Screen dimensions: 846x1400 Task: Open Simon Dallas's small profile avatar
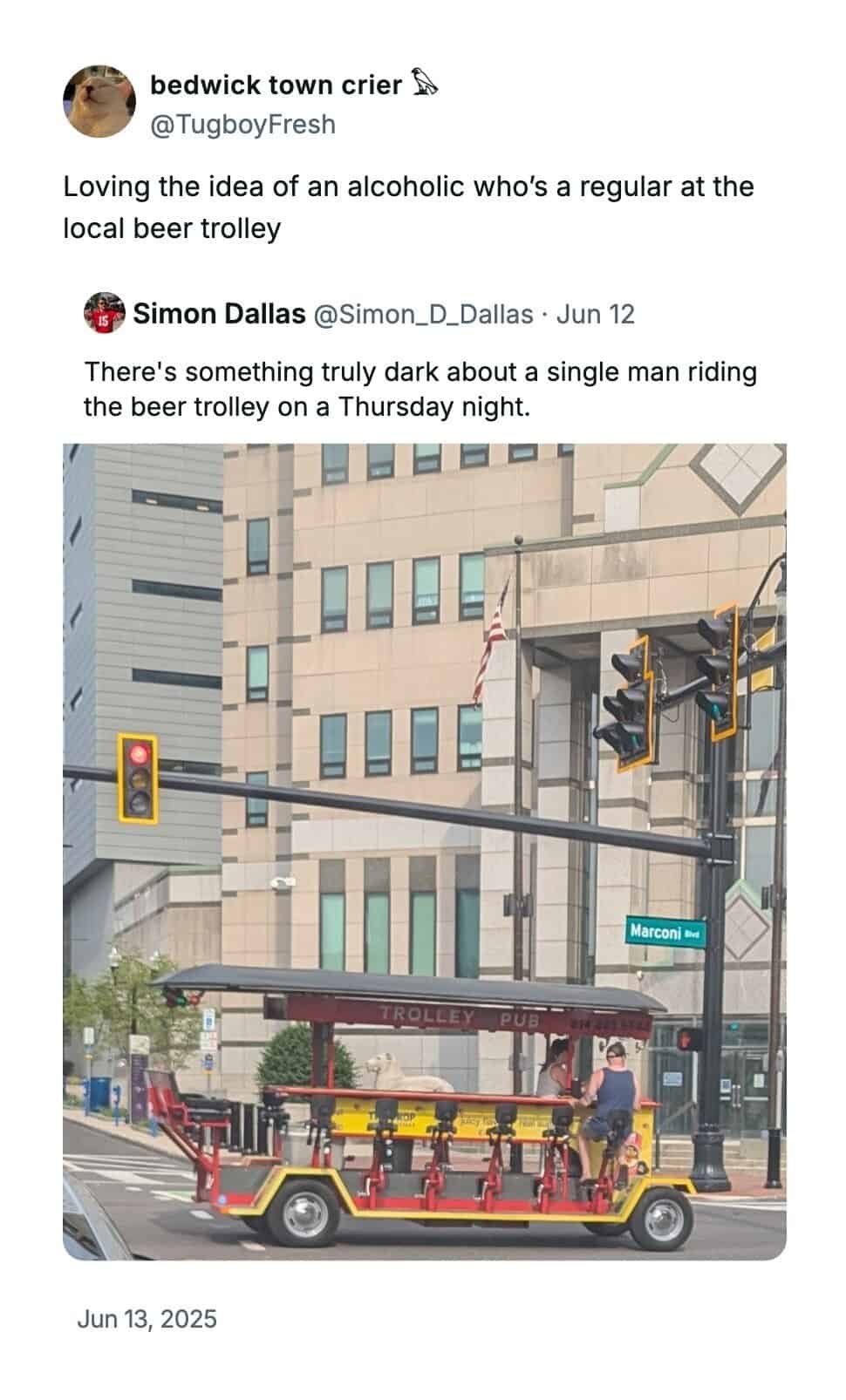pyautogui.click(x=105, y=314)
